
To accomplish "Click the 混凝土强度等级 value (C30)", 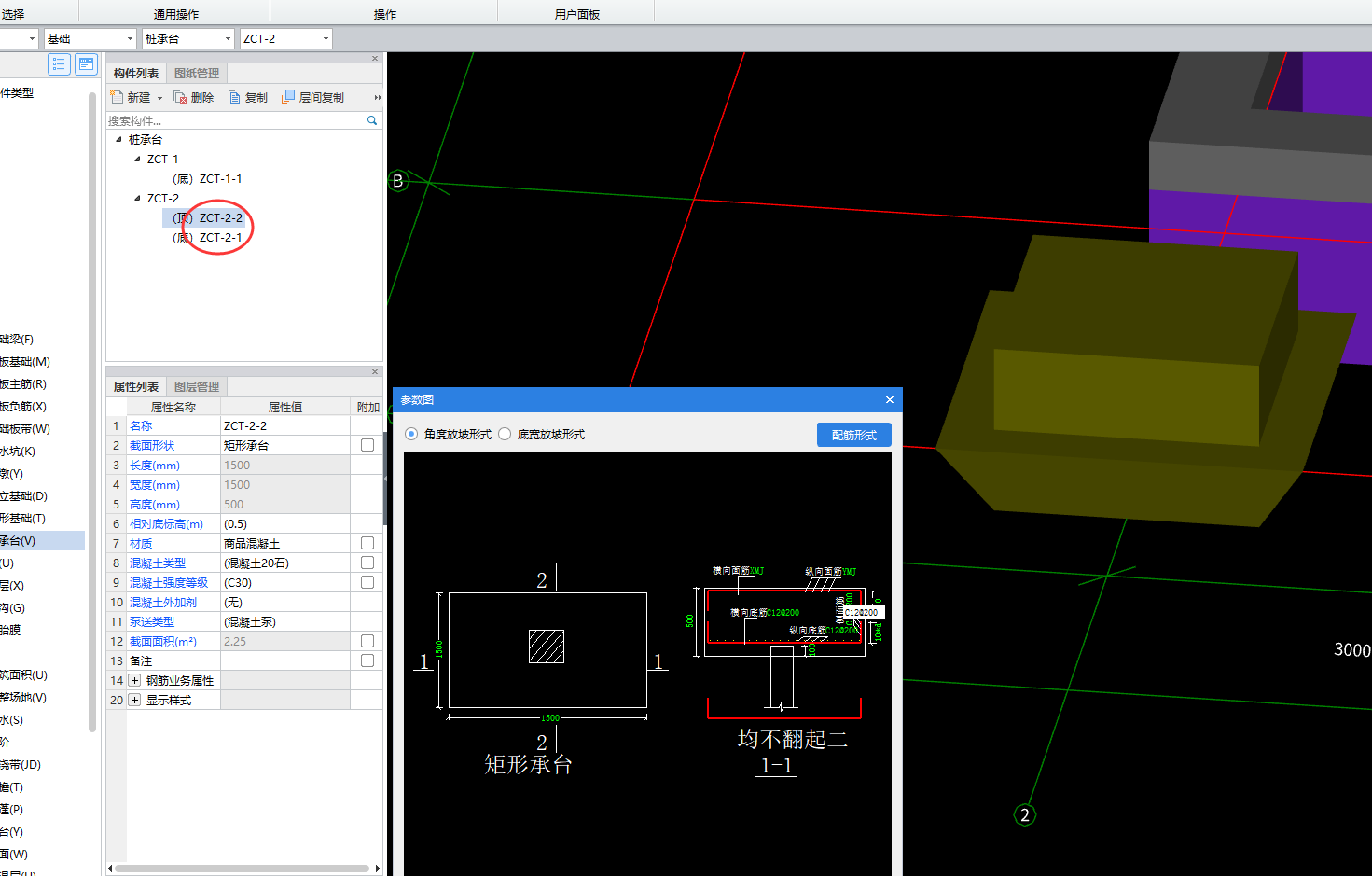I will [284, 582].
